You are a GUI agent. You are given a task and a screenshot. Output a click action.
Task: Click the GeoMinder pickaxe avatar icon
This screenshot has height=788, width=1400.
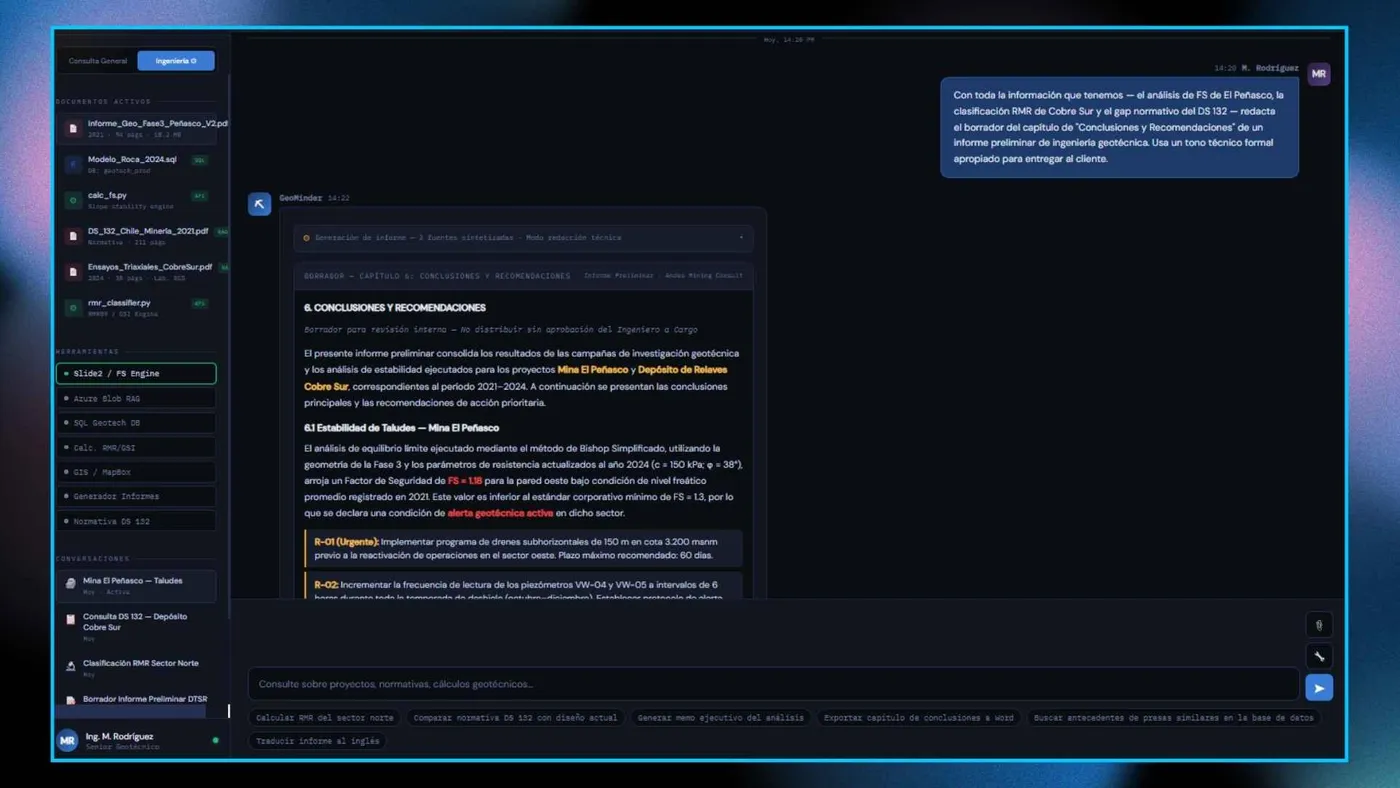259,204
